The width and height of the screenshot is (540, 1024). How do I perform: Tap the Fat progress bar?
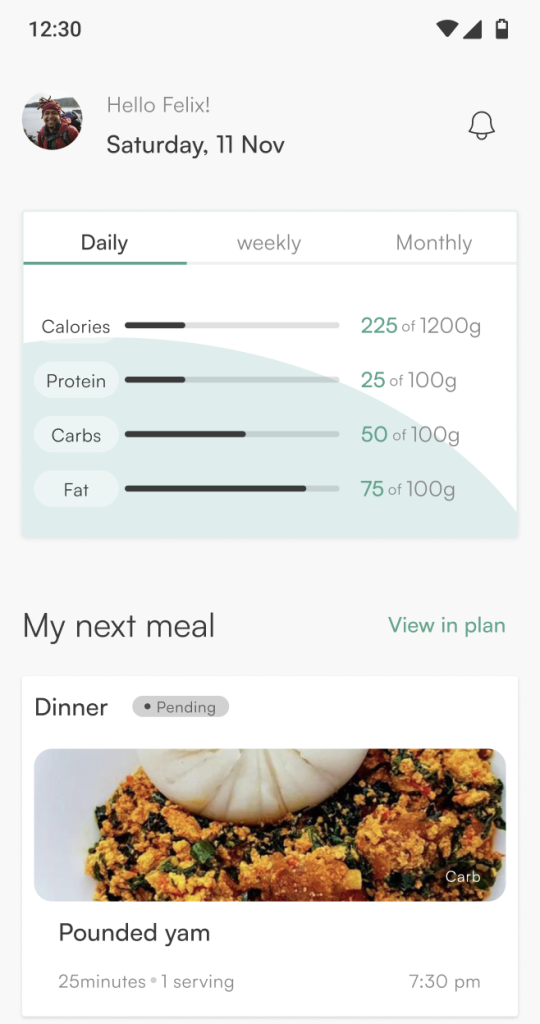(232, 488)
